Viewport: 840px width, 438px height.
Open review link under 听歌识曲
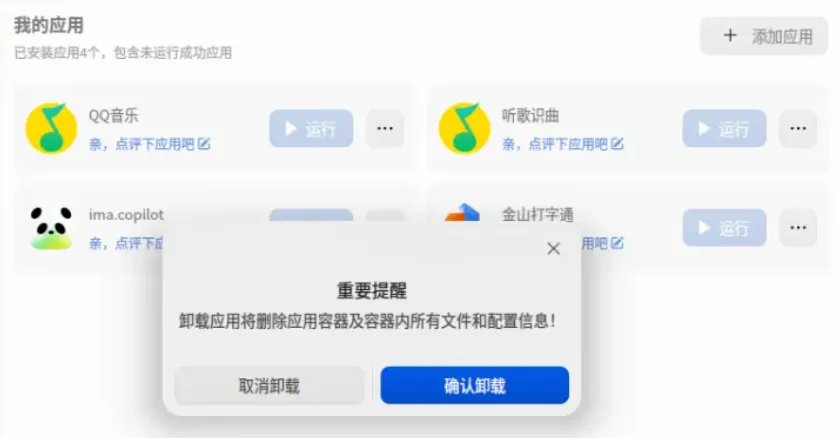point(555,144)
